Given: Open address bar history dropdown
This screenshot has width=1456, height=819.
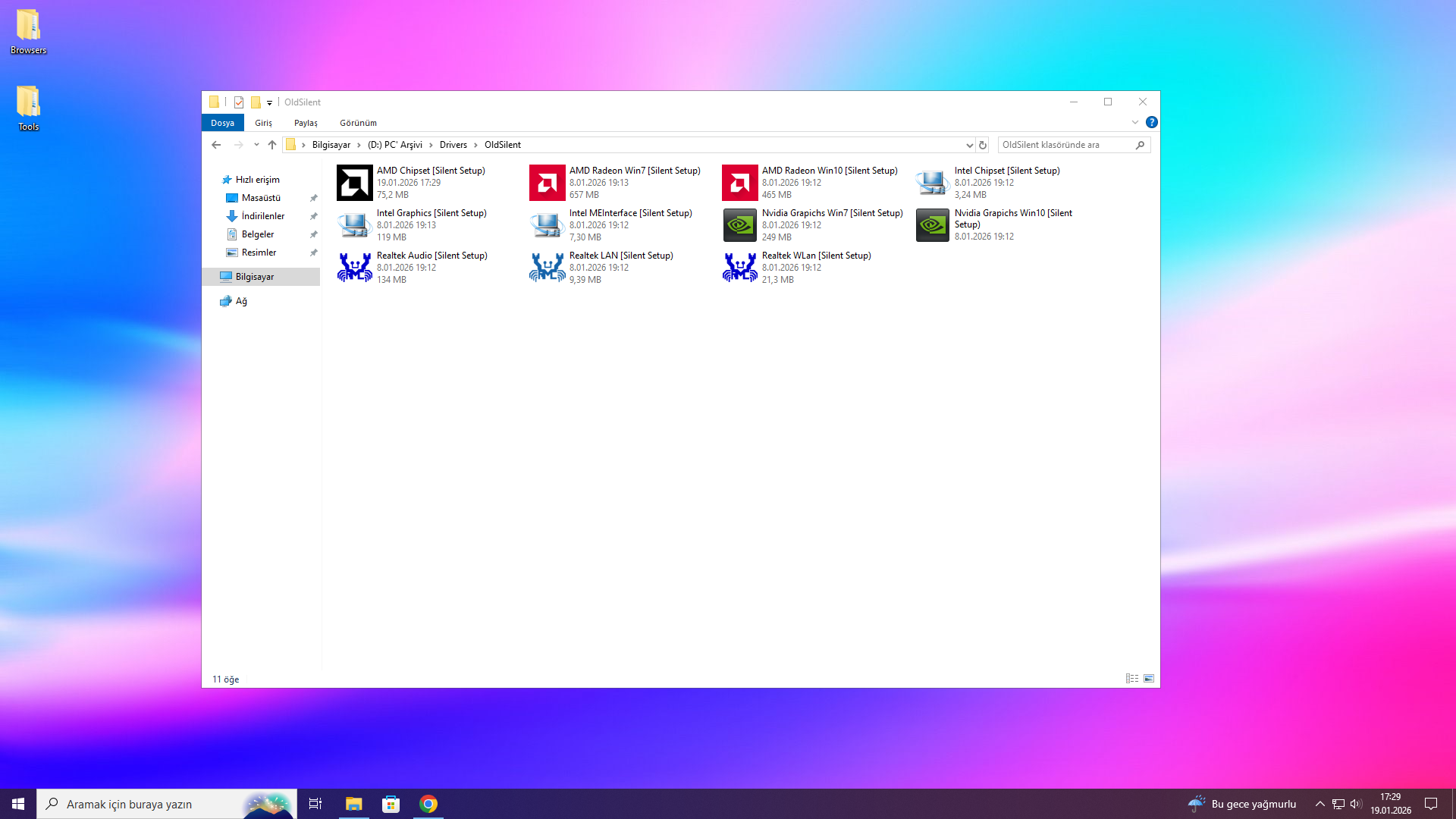Looking at the screenshot, I should 969,145.
